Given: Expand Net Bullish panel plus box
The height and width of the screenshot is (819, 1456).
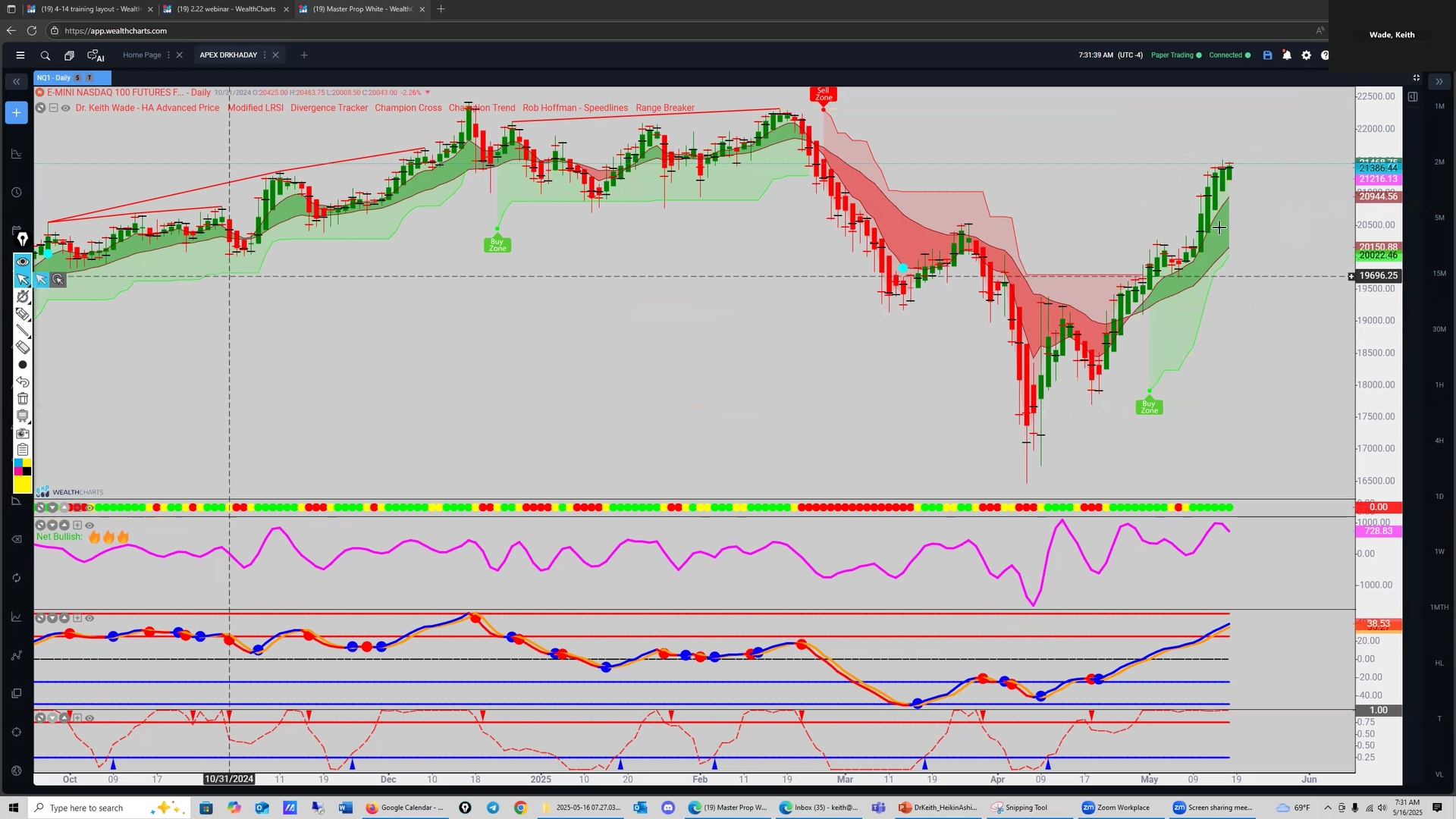Looking at the screenshot, I should [77, 526].
